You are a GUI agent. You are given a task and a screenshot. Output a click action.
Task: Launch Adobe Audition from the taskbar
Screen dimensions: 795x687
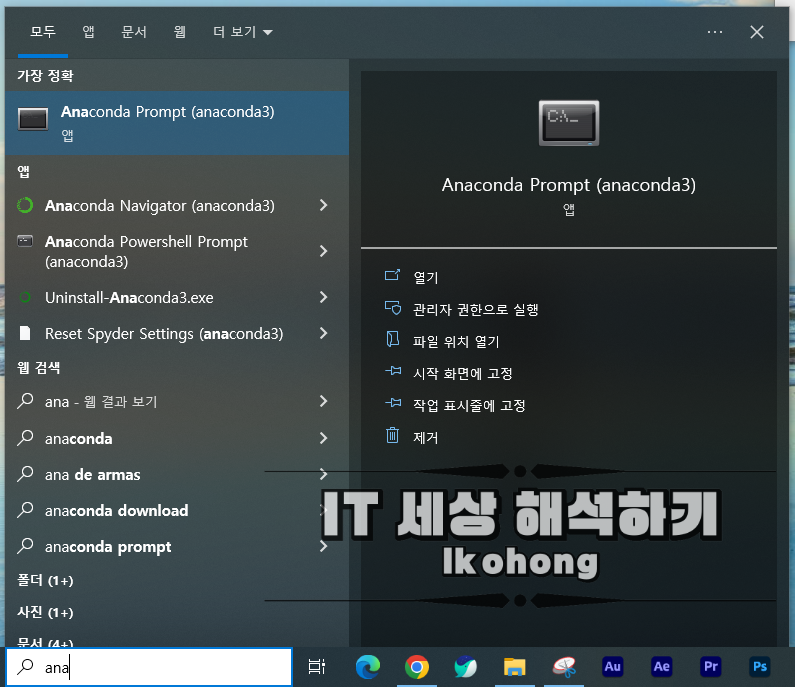point(612,667)
